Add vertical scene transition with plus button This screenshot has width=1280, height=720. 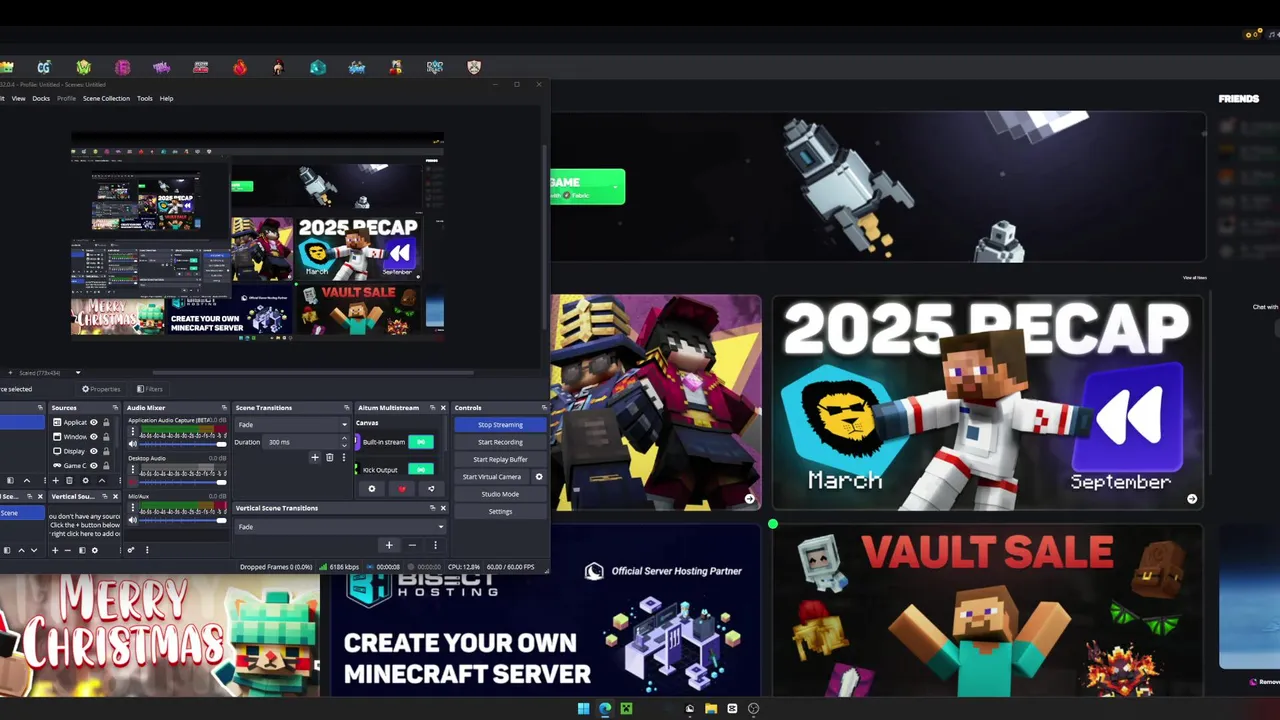point(389,545)
